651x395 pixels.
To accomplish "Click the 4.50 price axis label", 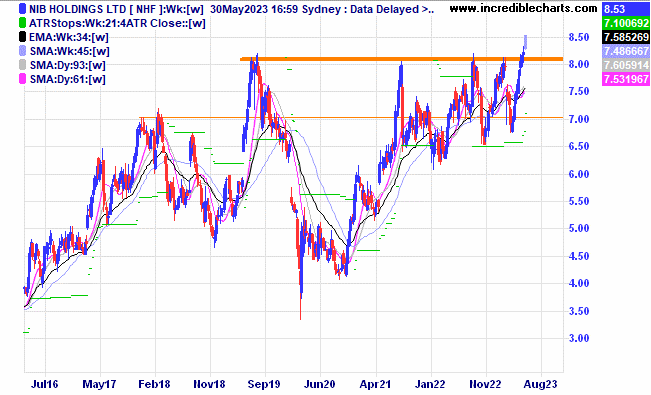I will click(579, 256).
